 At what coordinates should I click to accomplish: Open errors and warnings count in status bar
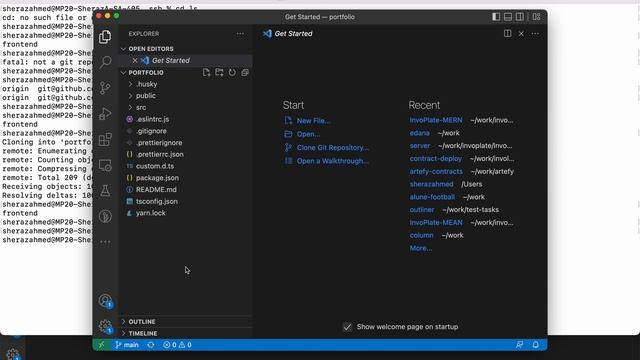(177, 345)
